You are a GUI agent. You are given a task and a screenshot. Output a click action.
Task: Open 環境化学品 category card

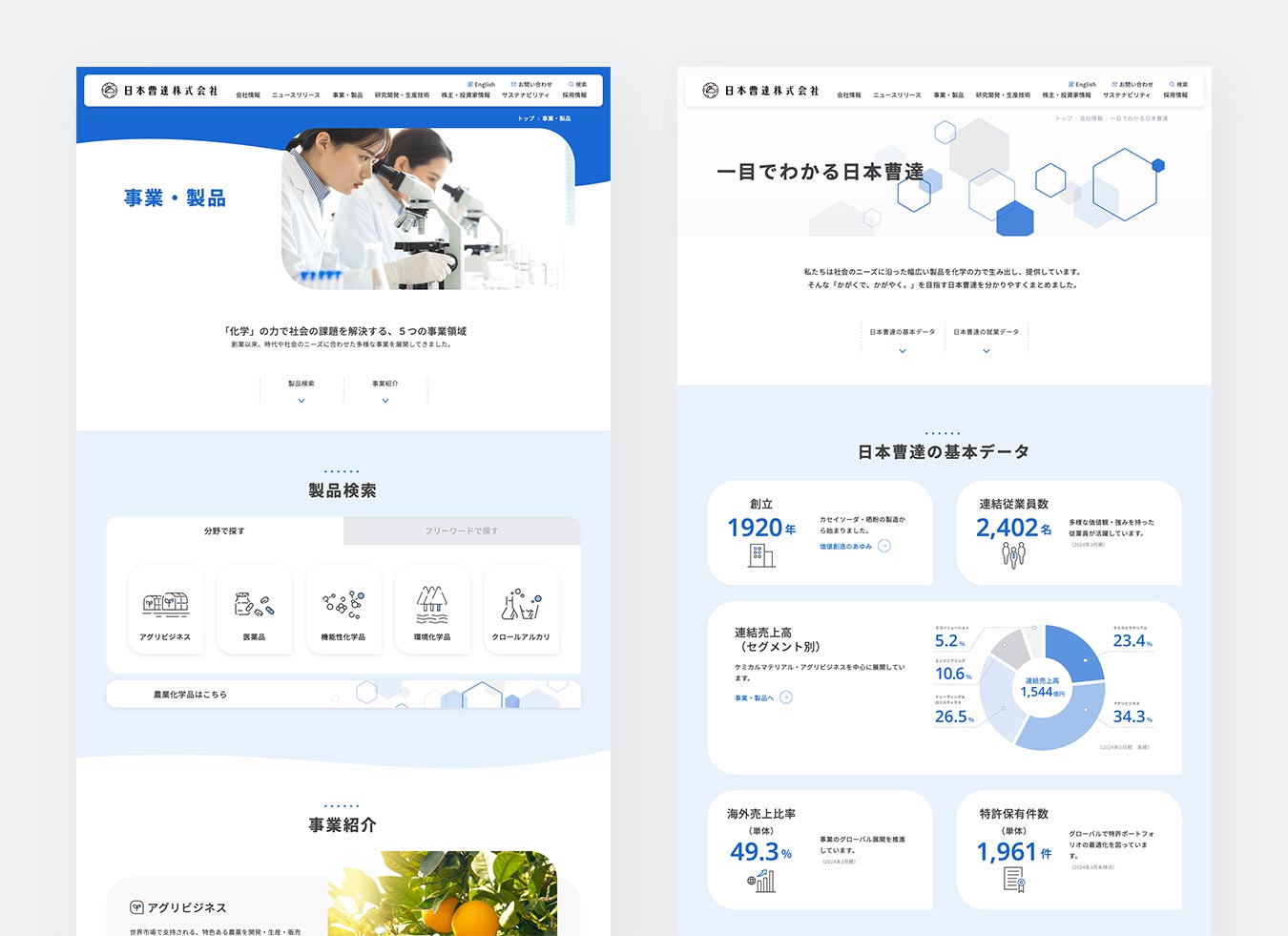pyautogui.click(x=432, y=610)
